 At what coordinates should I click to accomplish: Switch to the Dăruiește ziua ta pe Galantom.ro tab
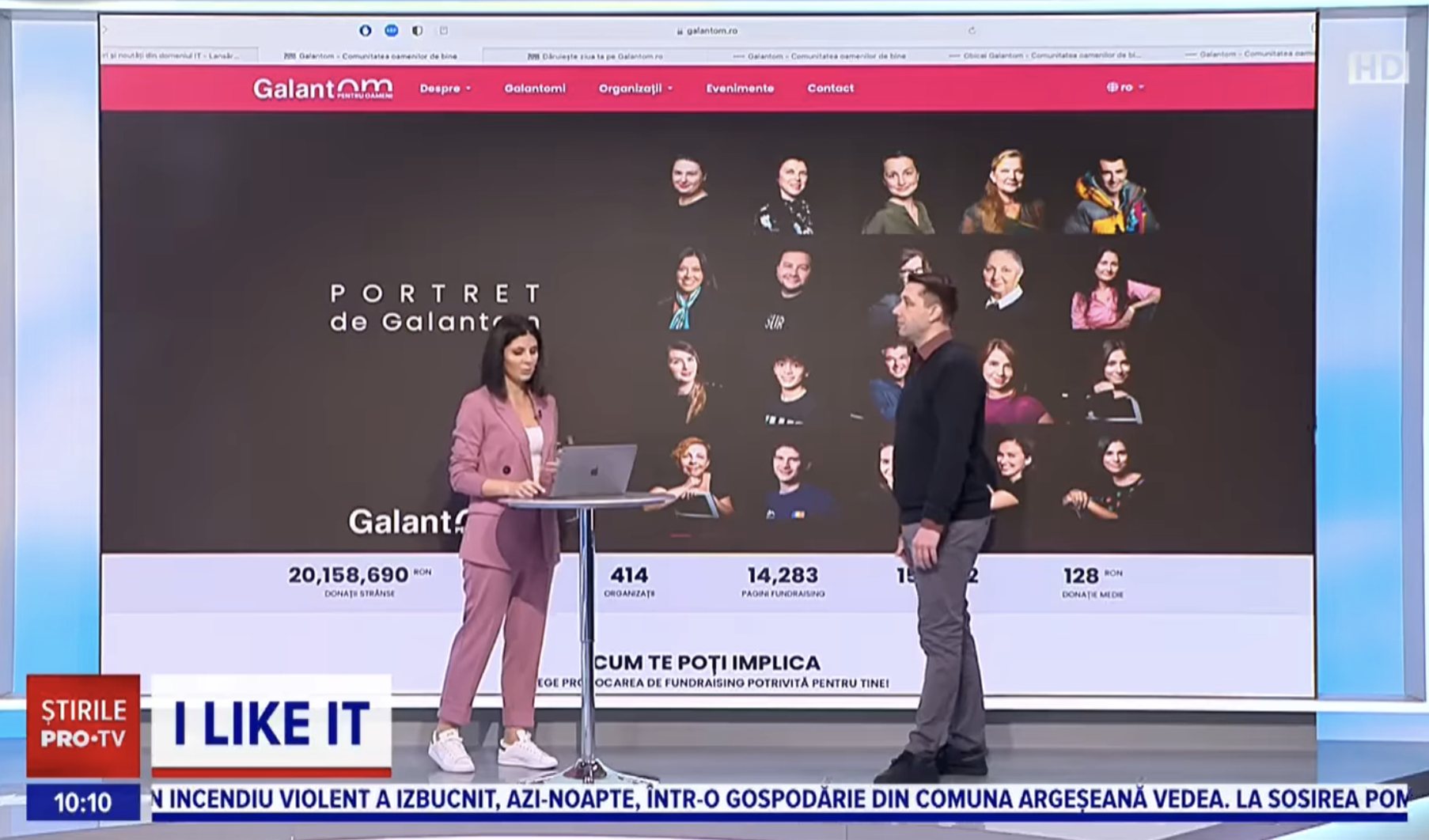click(x=595, y=55)
